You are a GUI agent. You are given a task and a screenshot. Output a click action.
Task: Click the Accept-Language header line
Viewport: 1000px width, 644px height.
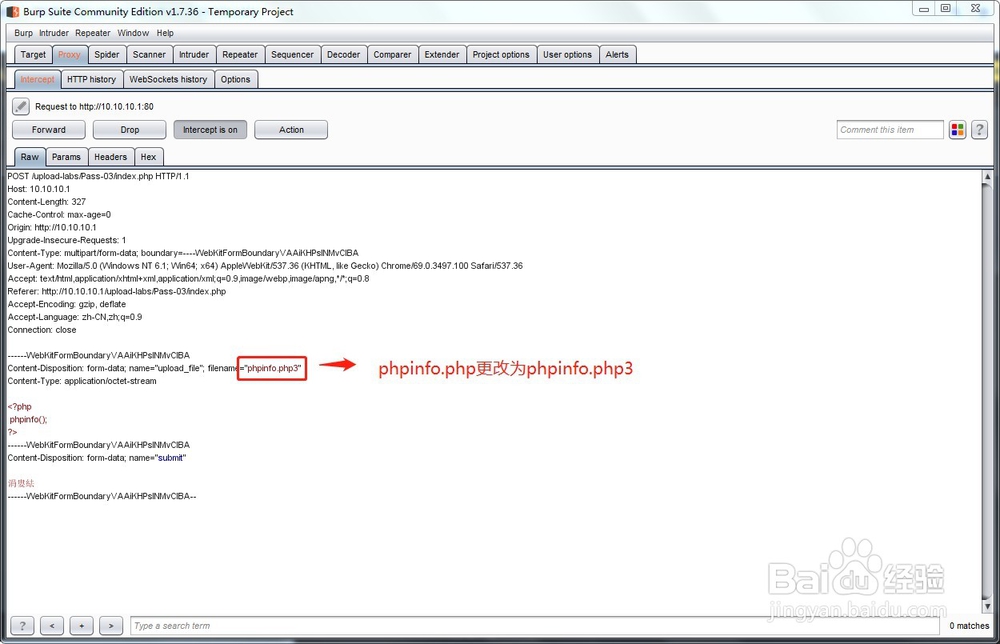pyautogui.click(x=75, y=316)
